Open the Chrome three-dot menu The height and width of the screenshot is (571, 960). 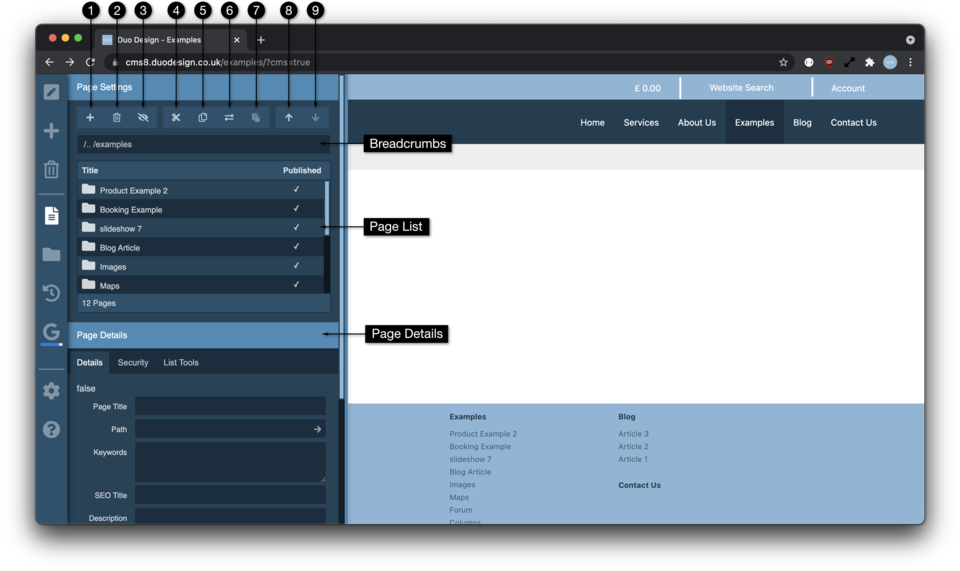(x=910, y=62)
